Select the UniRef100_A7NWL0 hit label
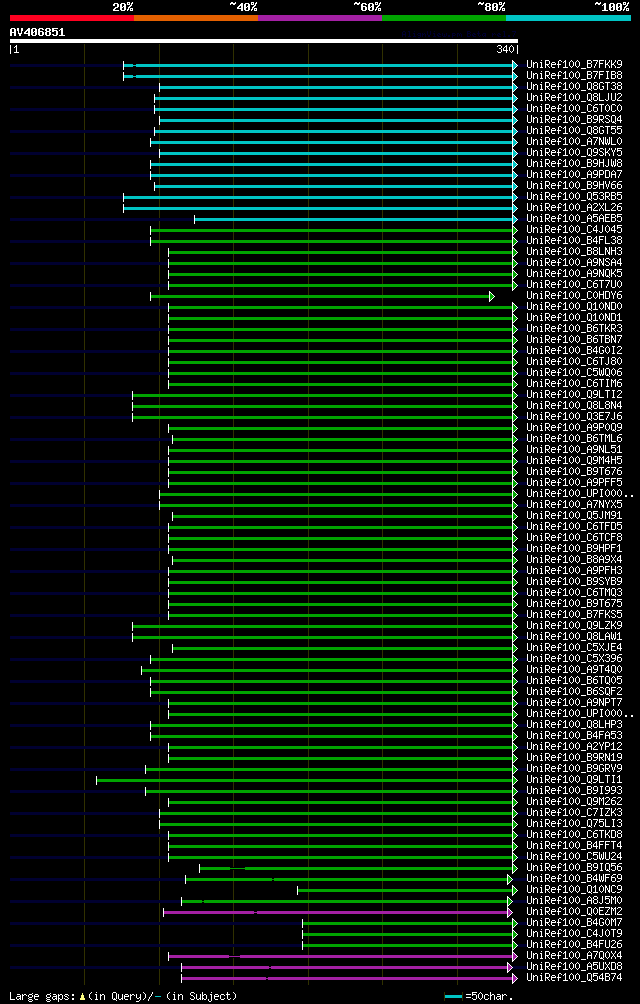Screen dimensions: 640x1004 click(x=574, y=142)
